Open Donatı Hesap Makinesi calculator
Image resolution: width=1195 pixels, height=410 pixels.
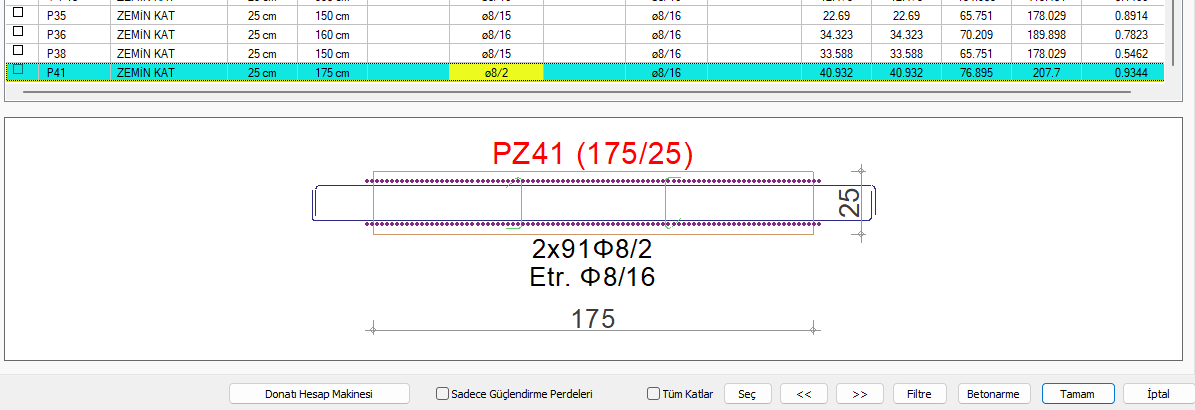pos(318,394)
